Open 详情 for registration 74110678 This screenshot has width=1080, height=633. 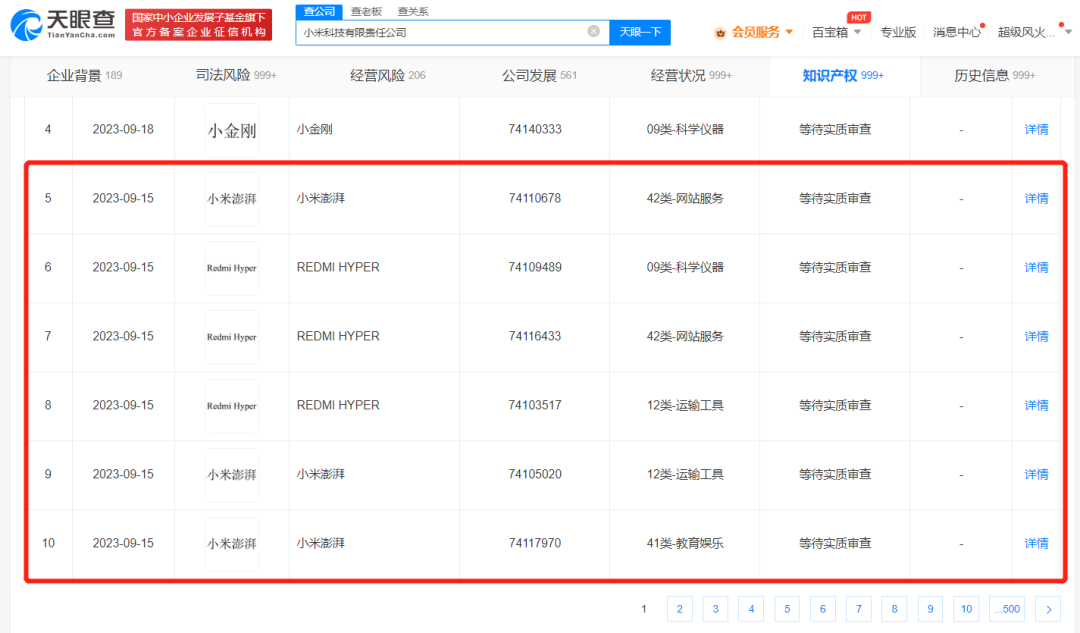(1036, 198)
